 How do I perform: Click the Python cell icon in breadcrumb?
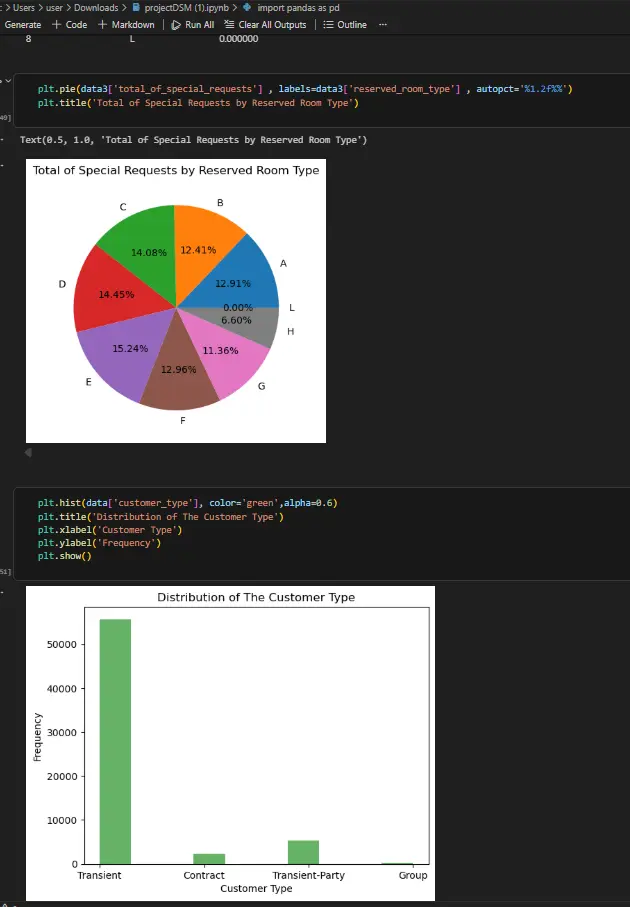click(247, 8)
